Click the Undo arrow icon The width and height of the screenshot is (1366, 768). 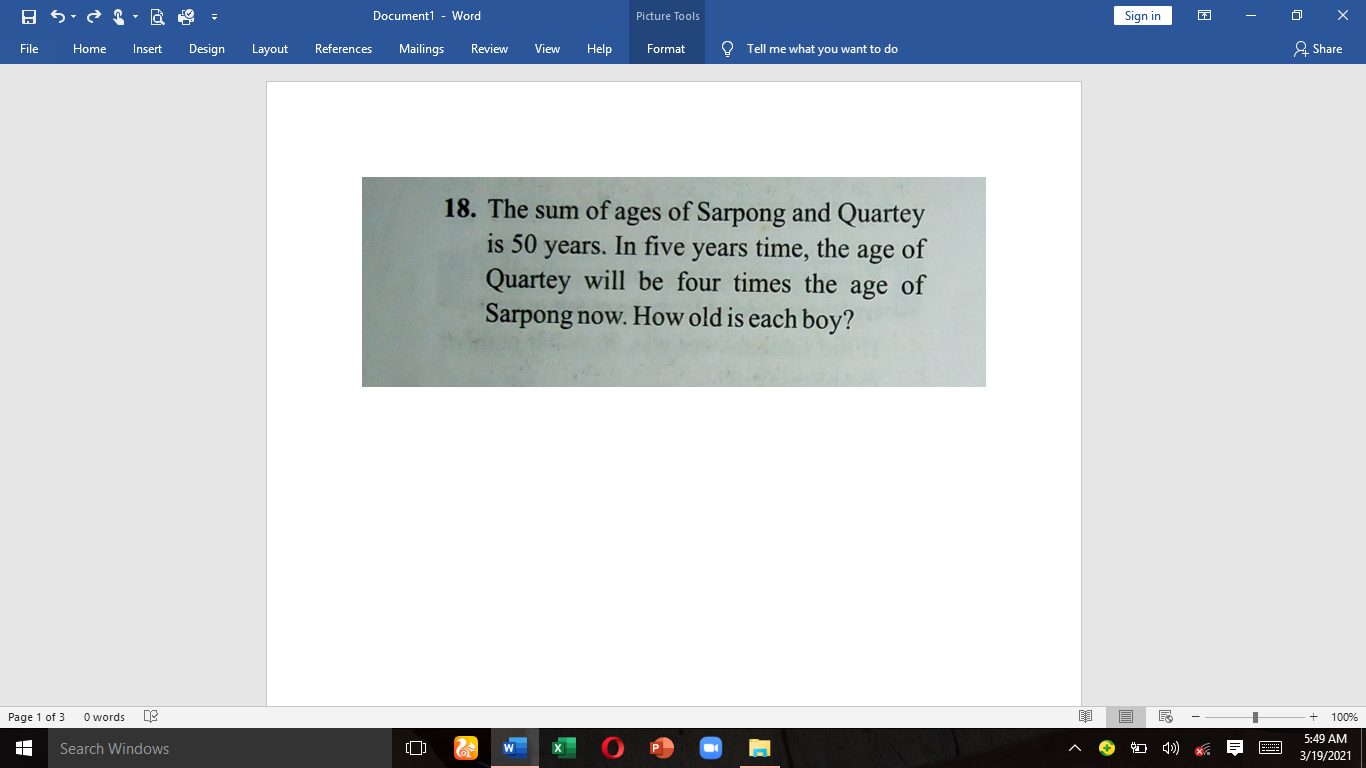[59, 16]
